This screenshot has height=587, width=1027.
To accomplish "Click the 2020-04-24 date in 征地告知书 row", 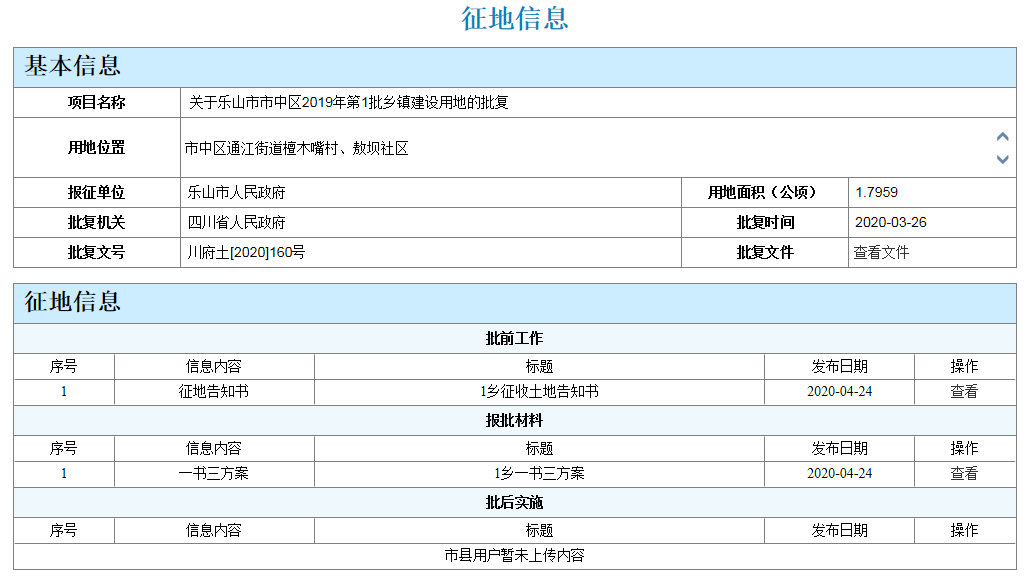I will click(840, 392).
